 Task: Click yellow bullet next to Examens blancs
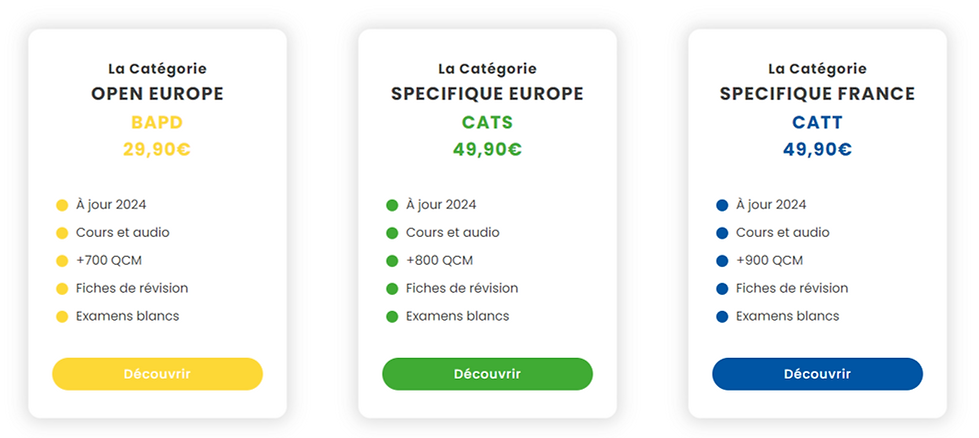point(62,317)
